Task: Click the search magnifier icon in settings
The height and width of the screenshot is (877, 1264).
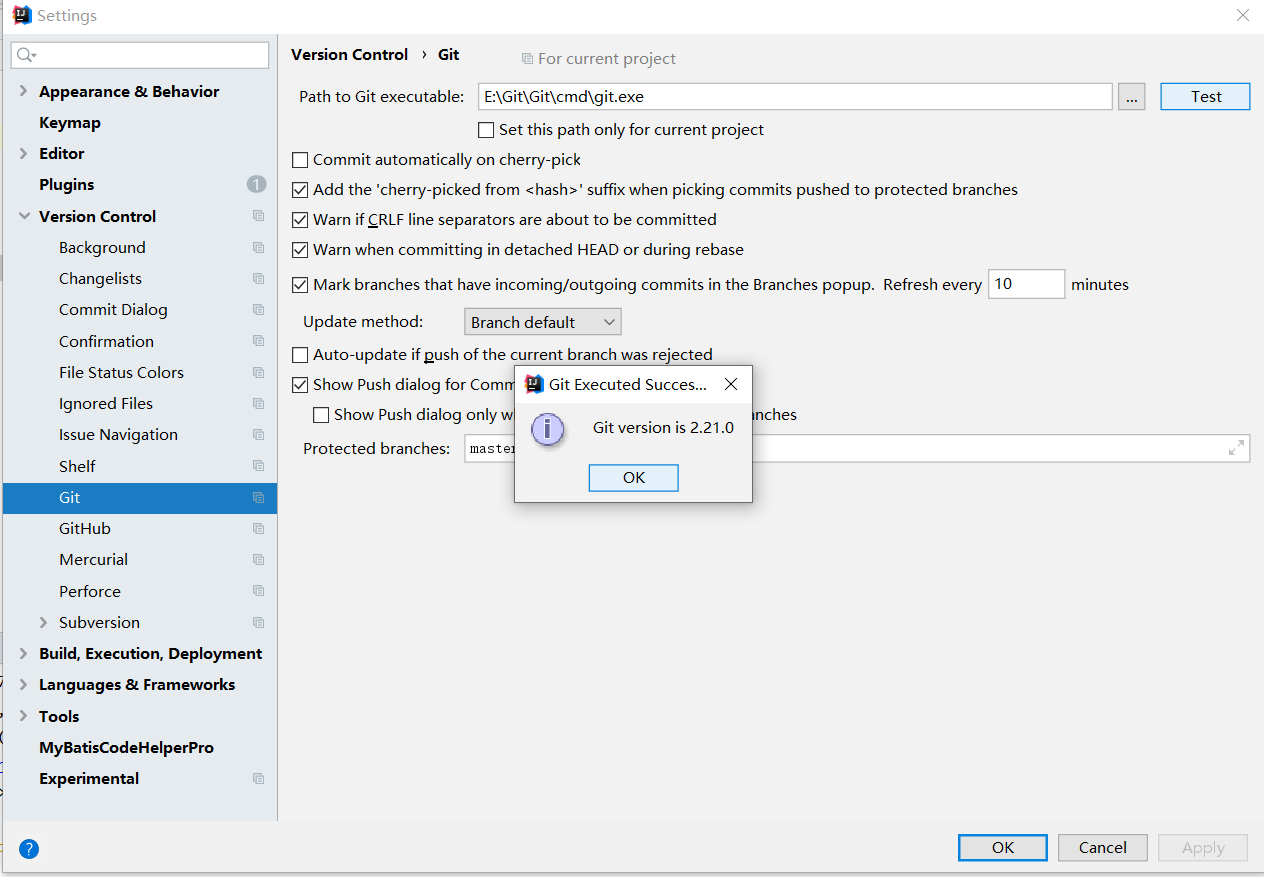Action: [x=25, y=55]
